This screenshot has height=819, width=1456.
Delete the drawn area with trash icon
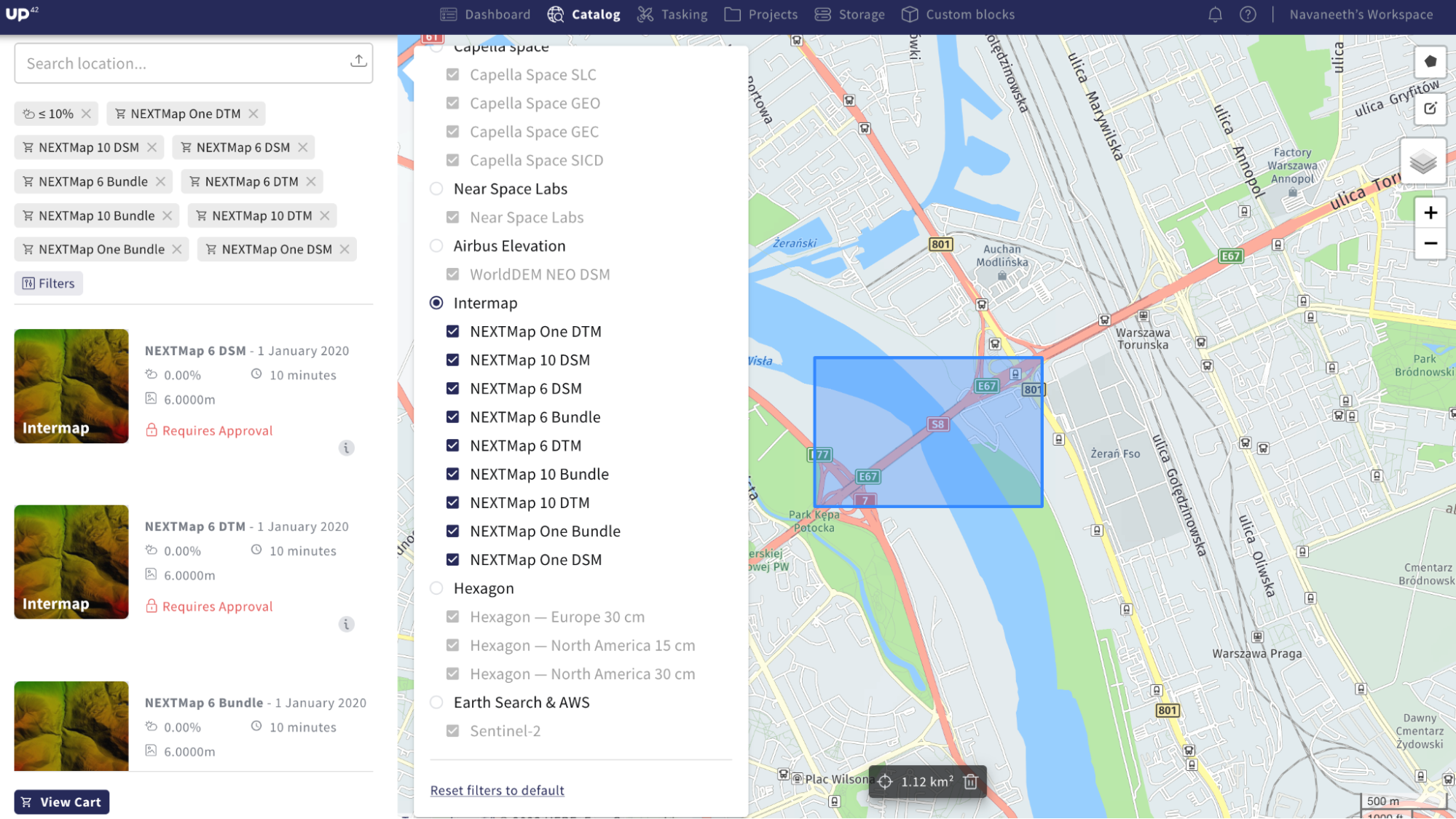(x=970, y=782)
